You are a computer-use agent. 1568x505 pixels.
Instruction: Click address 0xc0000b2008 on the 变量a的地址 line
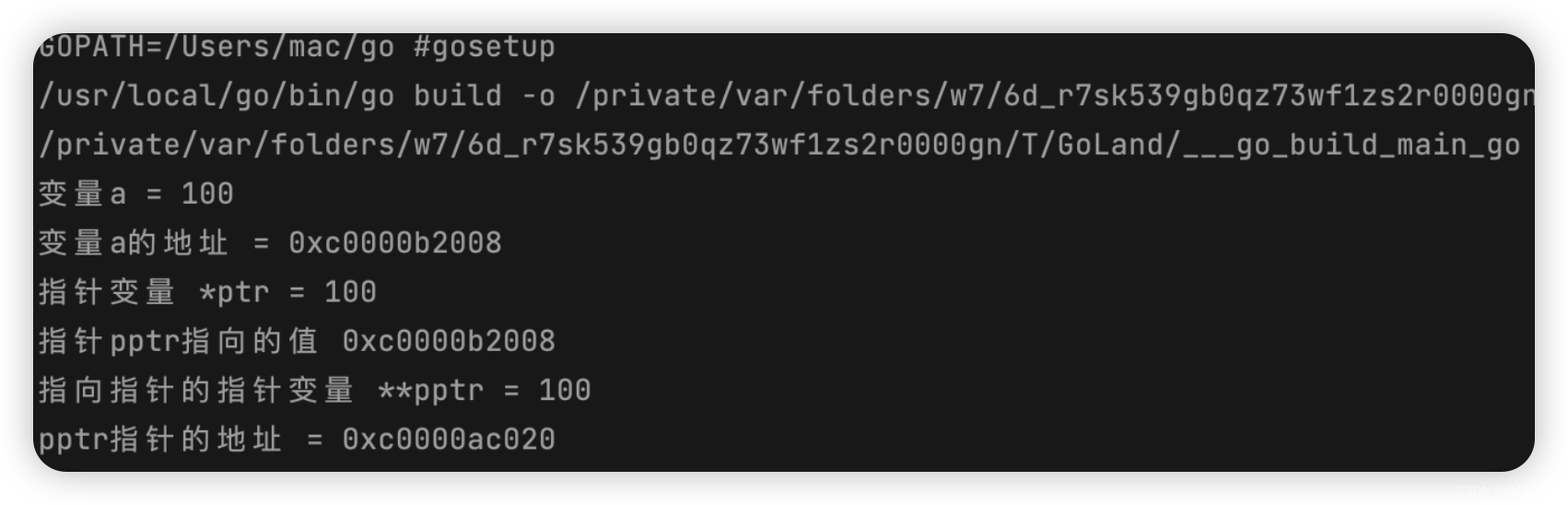click(395, 243)
